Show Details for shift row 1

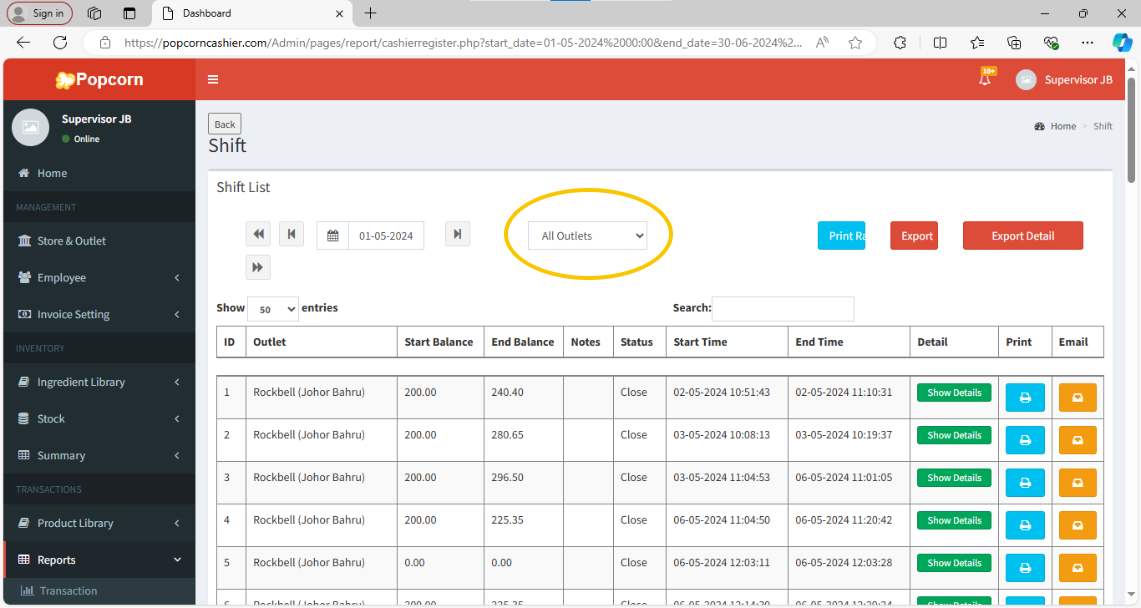point(954,393)
